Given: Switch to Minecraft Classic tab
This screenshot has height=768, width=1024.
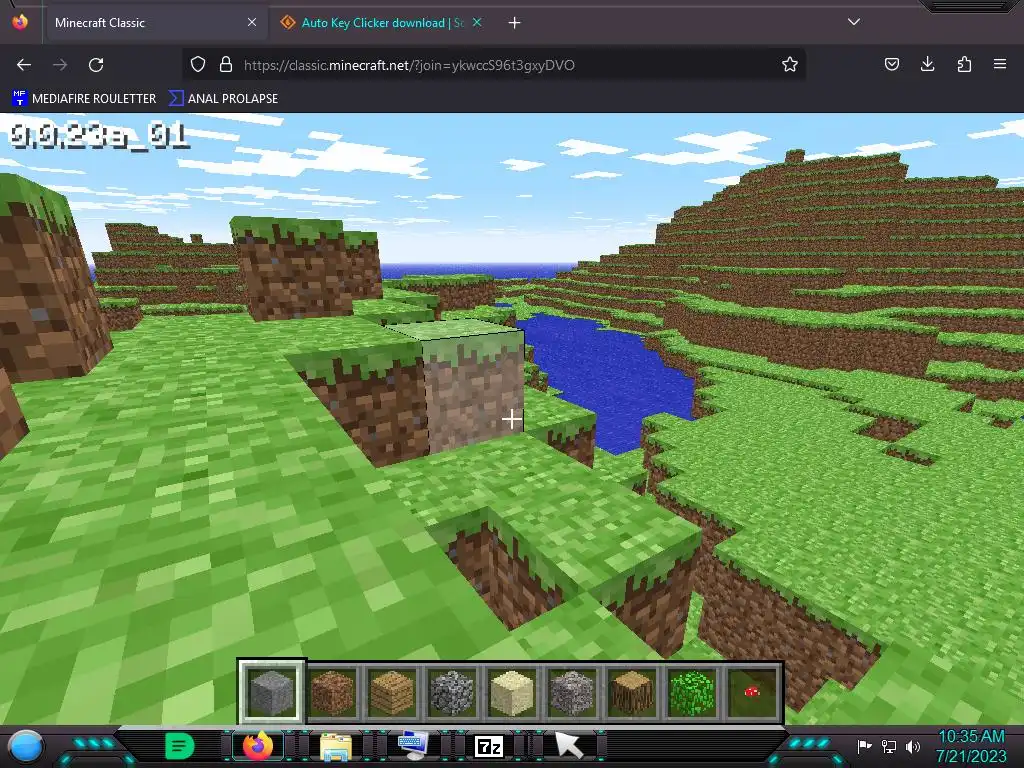Looking at the screenshot, I should pyautogui.click(x=155, y=23).
